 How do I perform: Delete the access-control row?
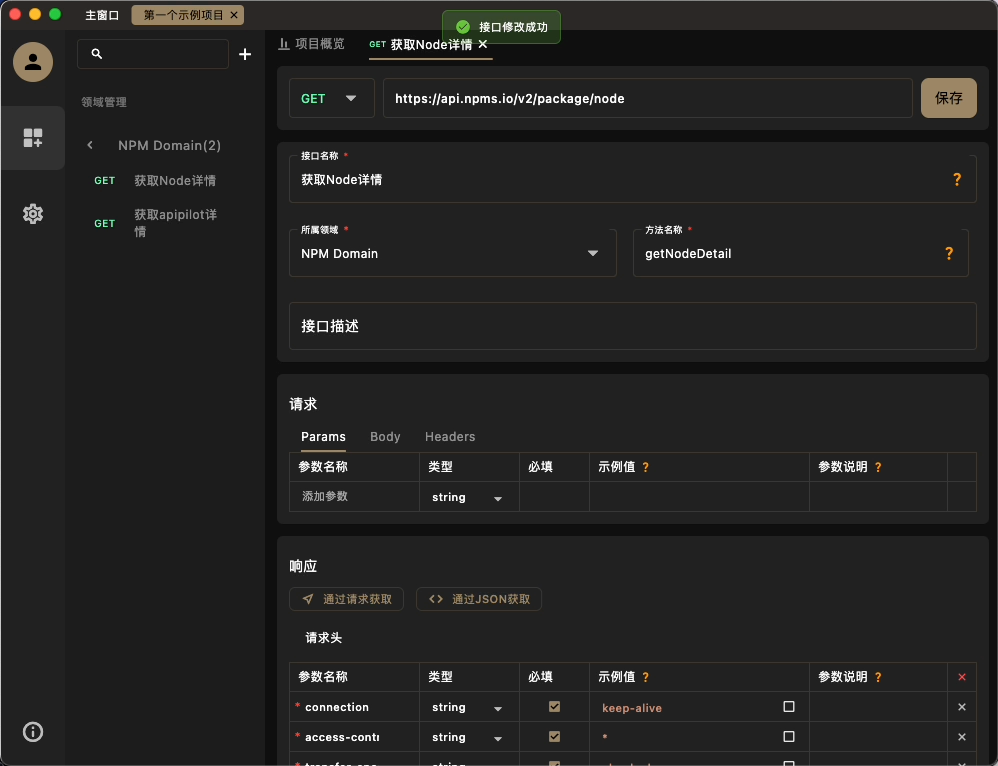pyautogui.click(x=962, y=737)
